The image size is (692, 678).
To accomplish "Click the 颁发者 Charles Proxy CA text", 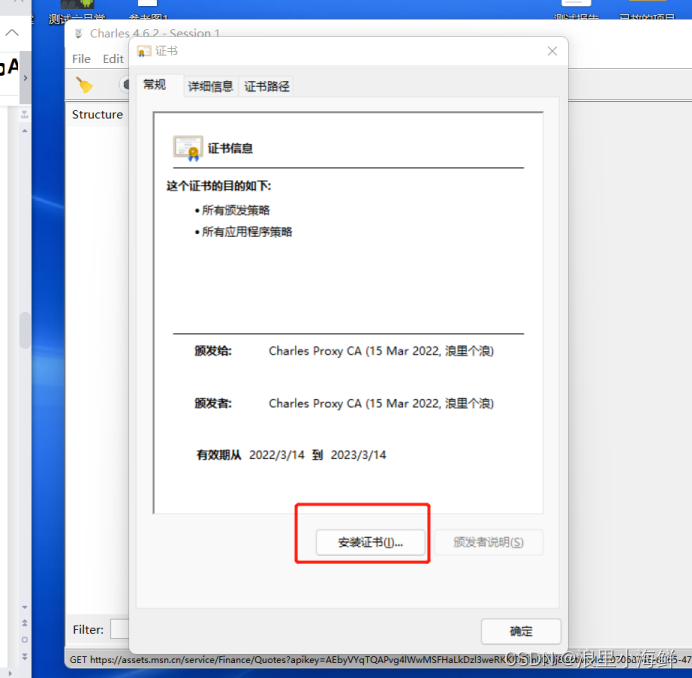I will [381, 403].
